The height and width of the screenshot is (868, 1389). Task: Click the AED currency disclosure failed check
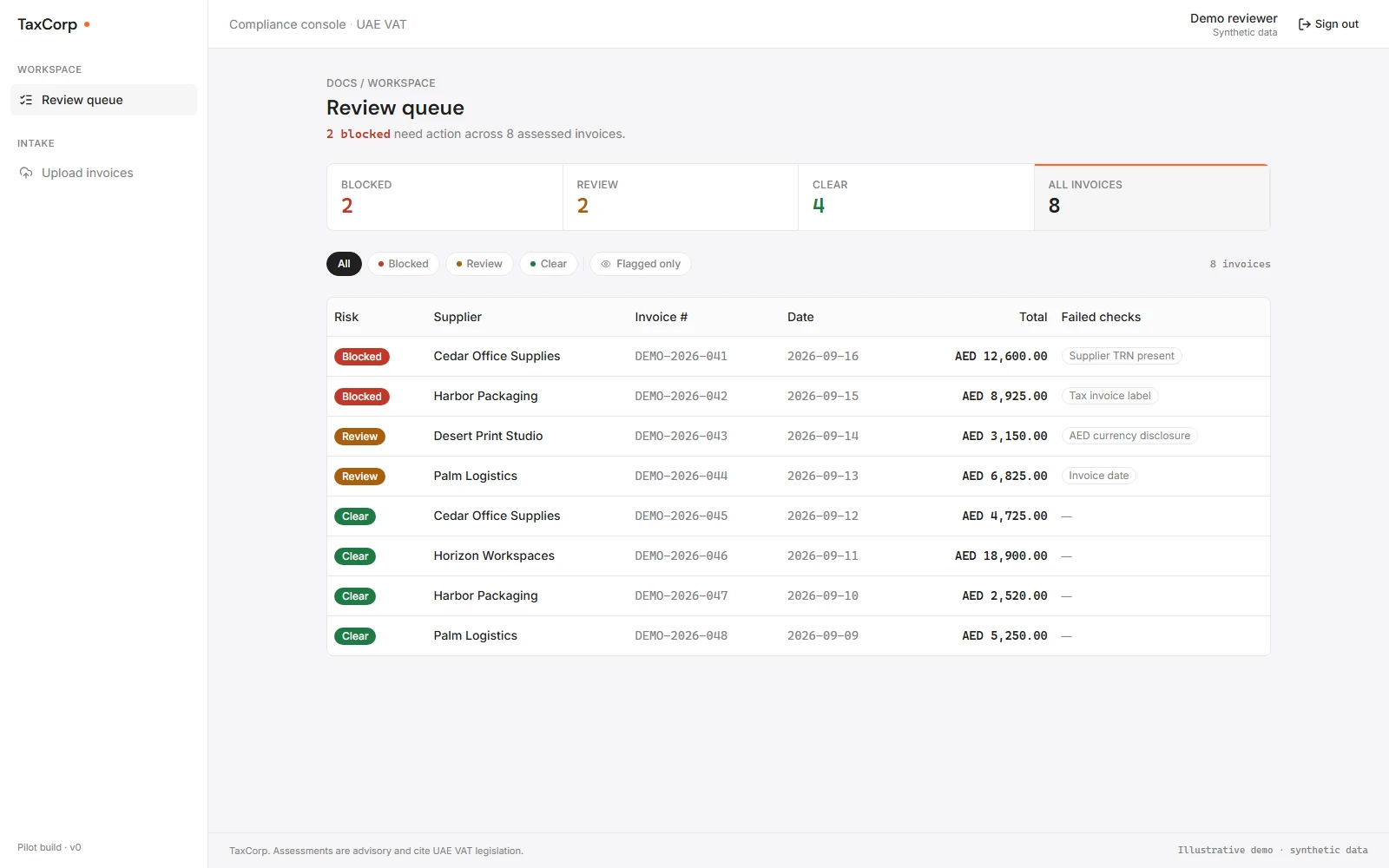[x=1129, y=436]
